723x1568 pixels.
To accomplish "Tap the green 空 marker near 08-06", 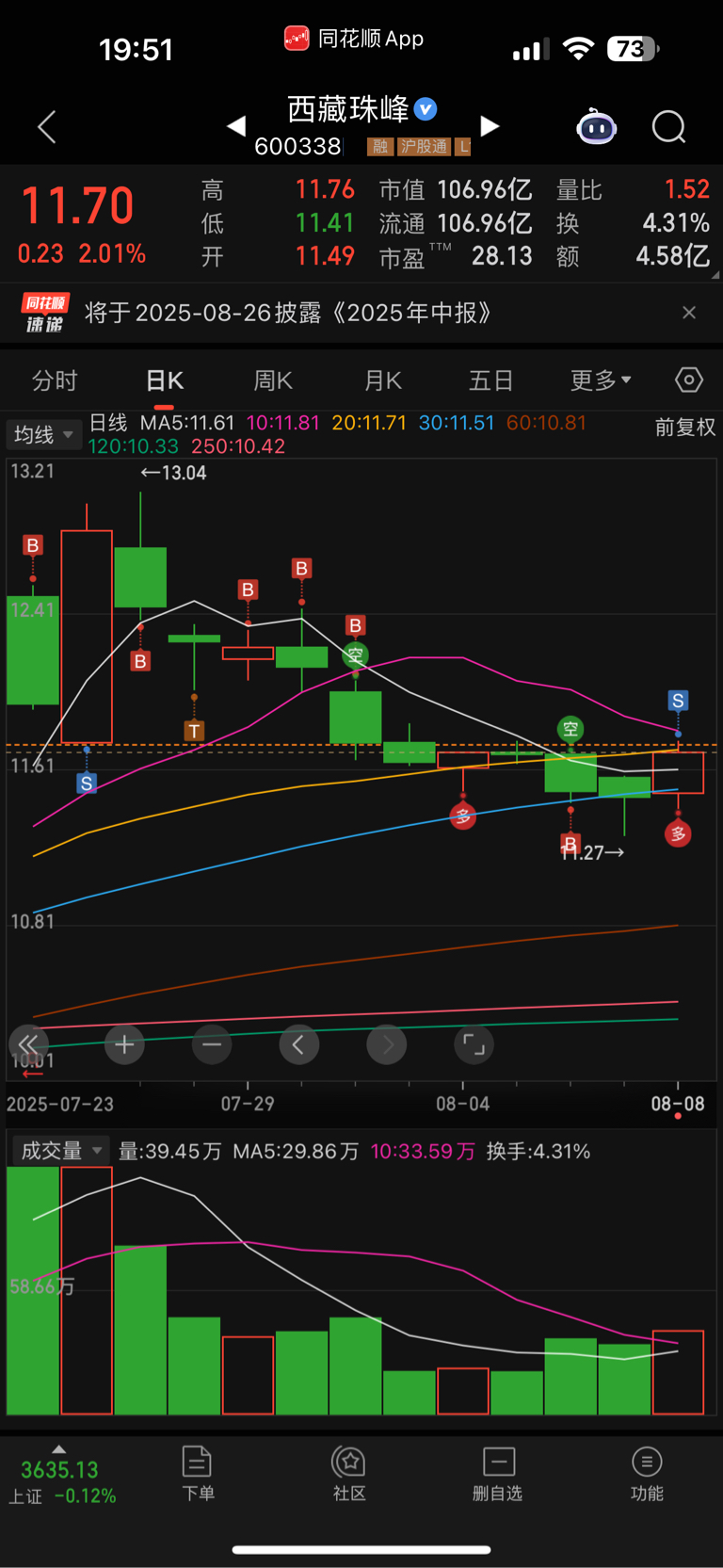I will [x=570, y=729].
